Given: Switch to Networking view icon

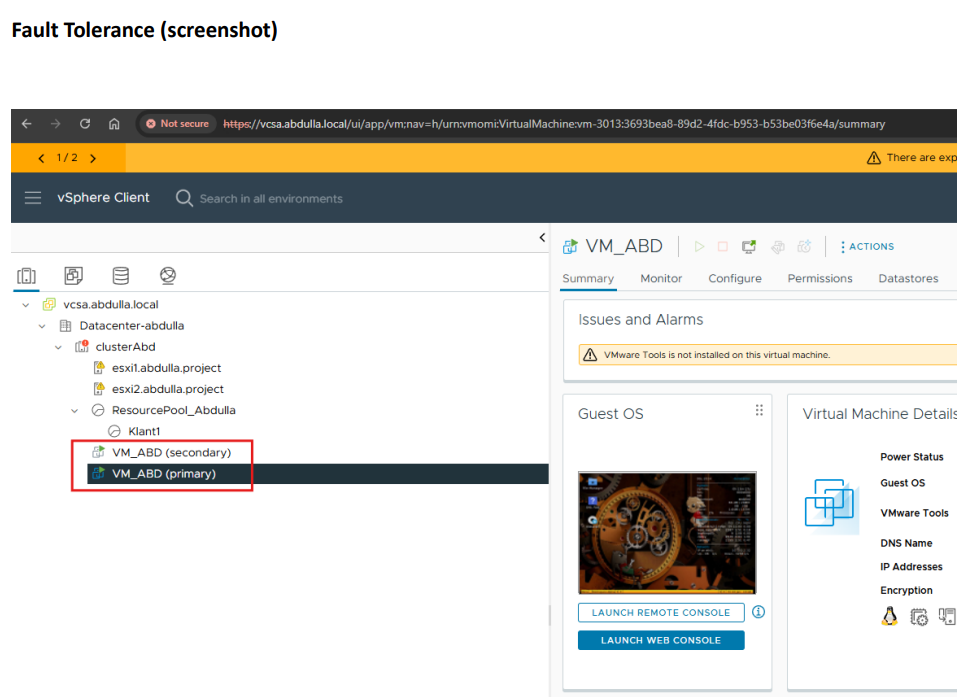Looking at the screenshot, I should 168,275.
